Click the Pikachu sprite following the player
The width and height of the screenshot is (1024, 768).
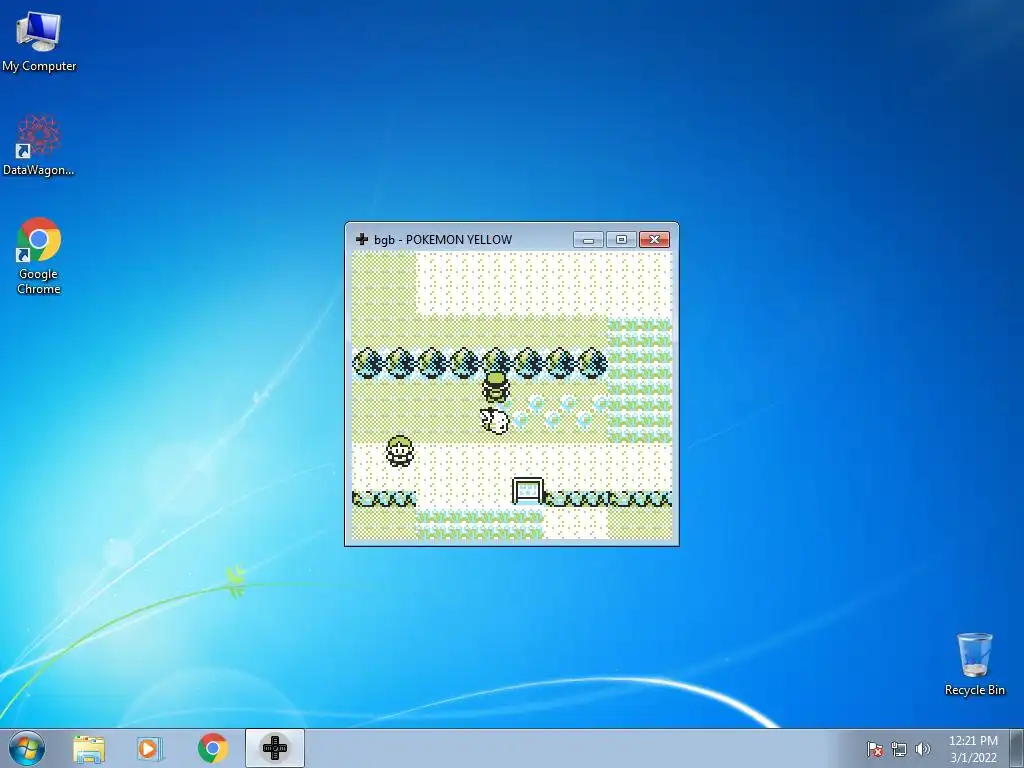495,420
